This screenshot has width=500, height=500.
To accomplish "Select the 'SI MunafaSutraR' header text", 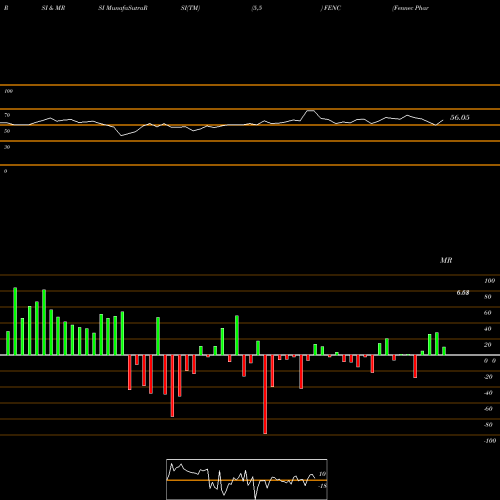I will pos(123,8).
